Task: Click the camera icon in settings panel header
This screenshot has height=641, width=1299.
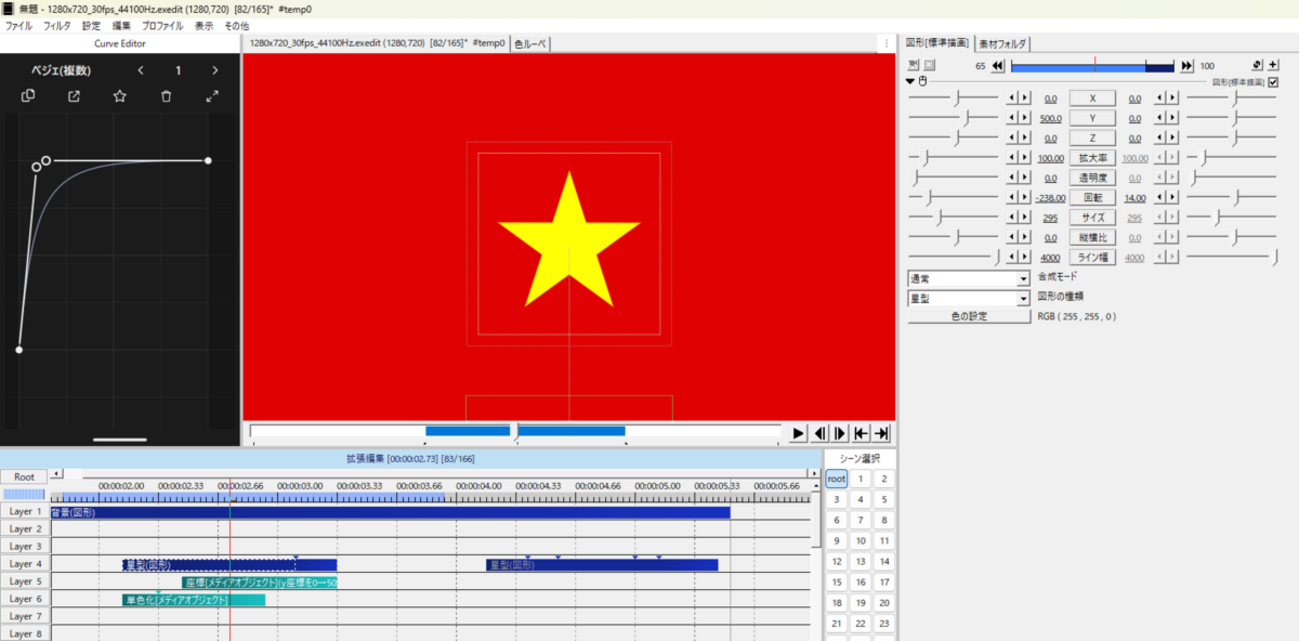Action: point(913,65)
